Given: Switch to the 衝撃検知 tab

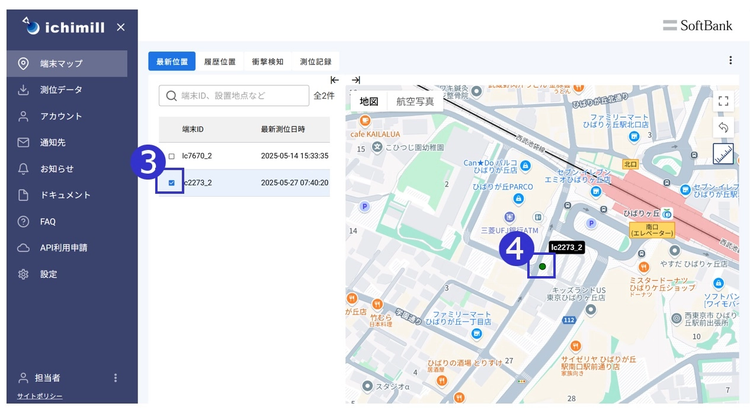Looking at the screenshot, I should (267, 61).
